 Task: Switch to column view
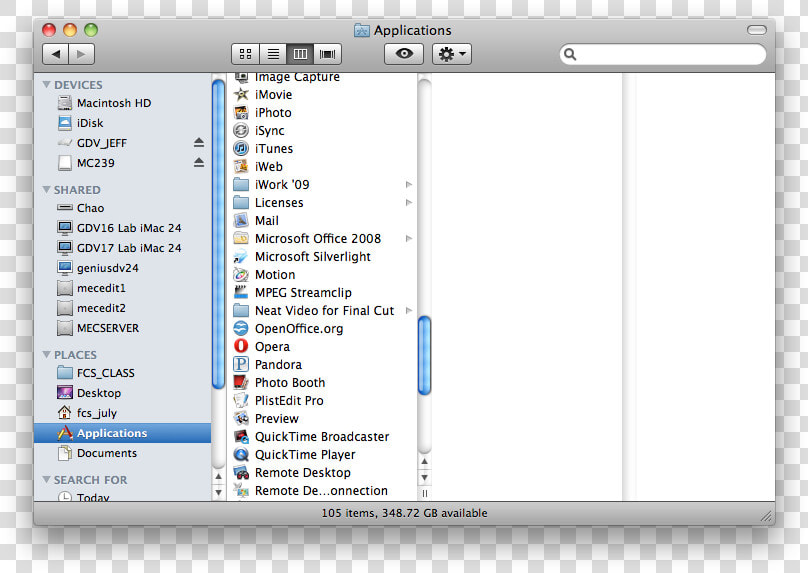[300, 54]
